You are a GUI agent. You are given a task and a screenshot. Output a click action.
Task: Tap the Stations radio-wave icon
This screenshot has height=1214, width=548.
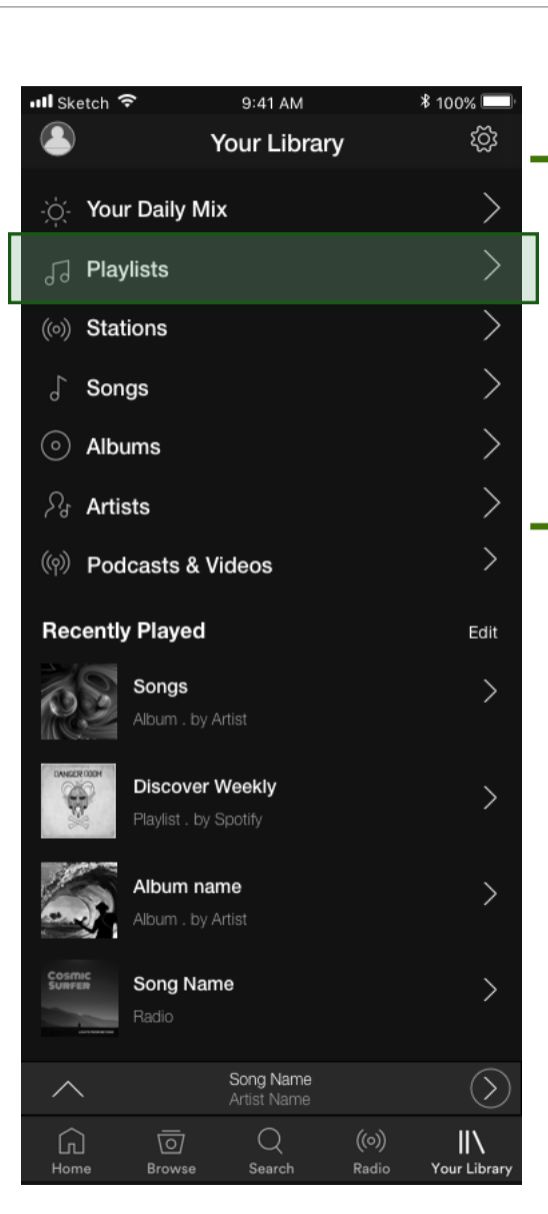click(x=55, y=329)
